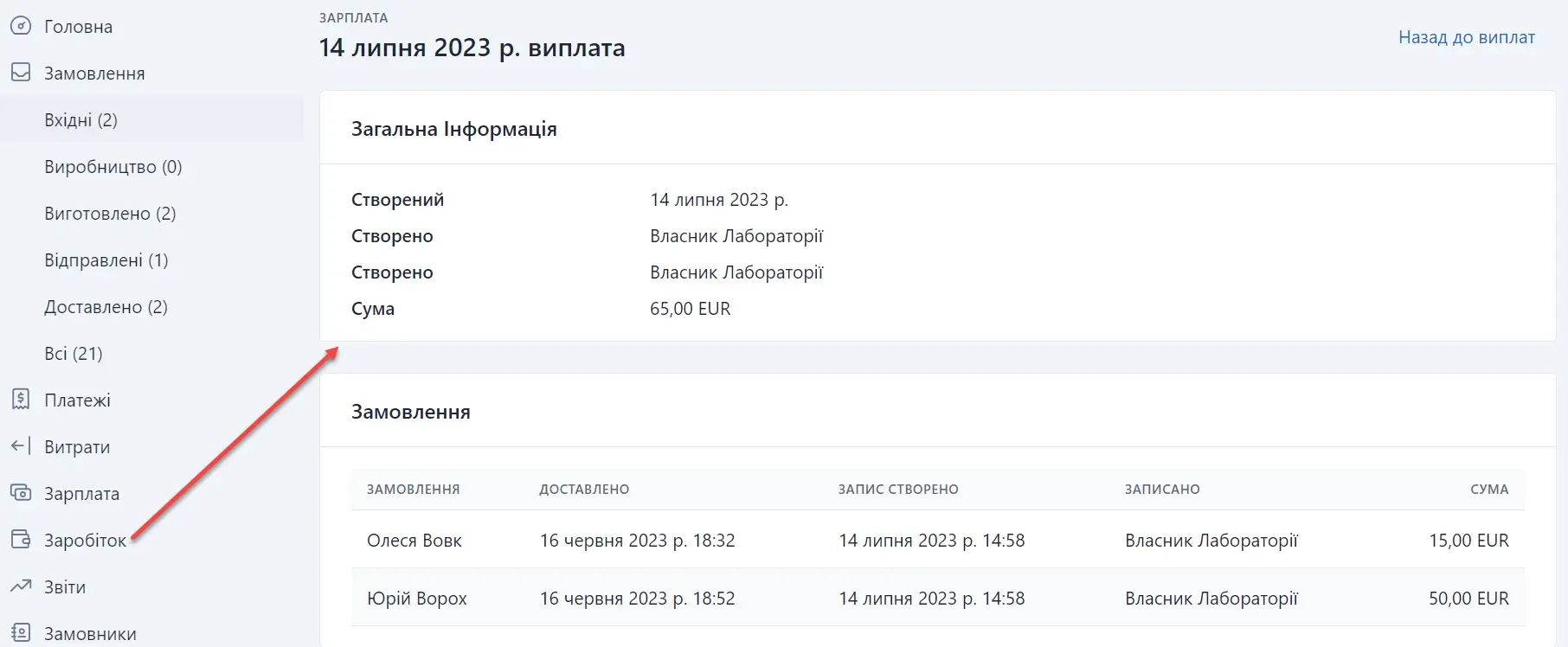
Task: Click the Створений field label
Action: point(398,200)
